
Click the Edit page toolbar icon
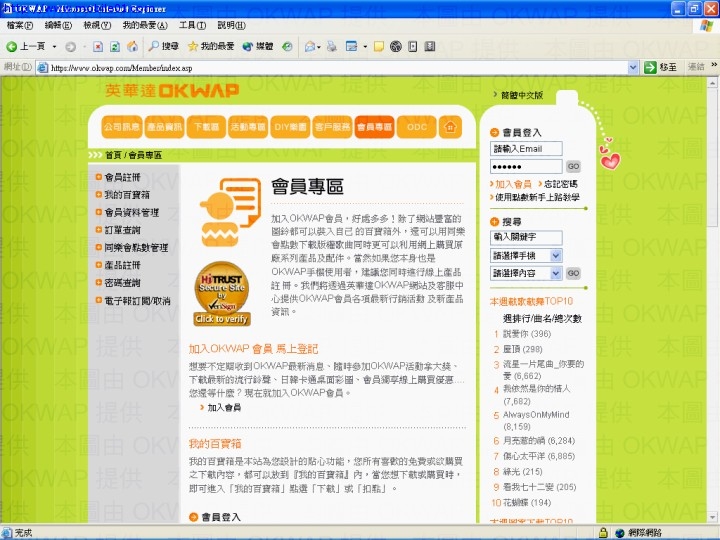click(x=351, y=46)
